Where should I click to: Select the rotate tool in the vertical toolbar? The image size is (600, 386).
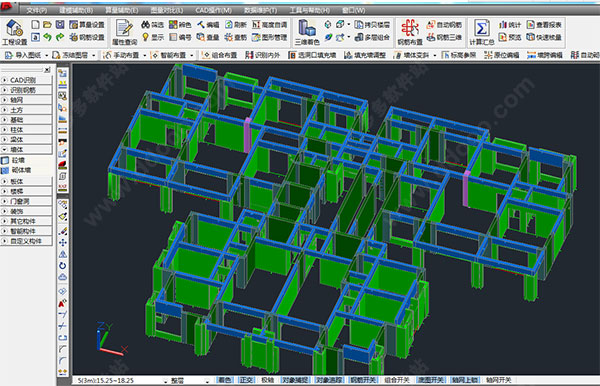[x=63, y=265]
